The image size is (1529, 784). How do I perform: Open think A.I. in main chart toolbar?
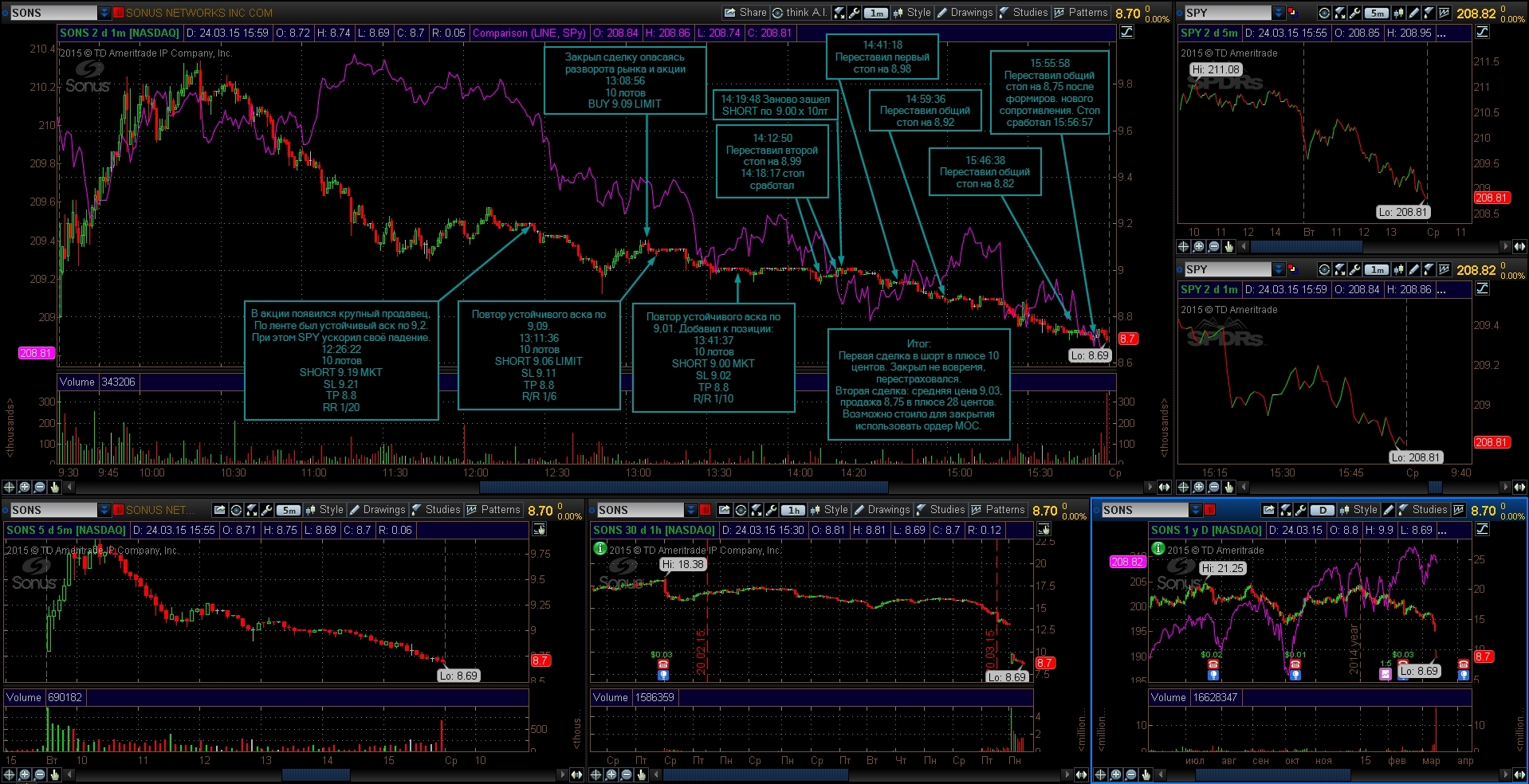tap(800, 13)
